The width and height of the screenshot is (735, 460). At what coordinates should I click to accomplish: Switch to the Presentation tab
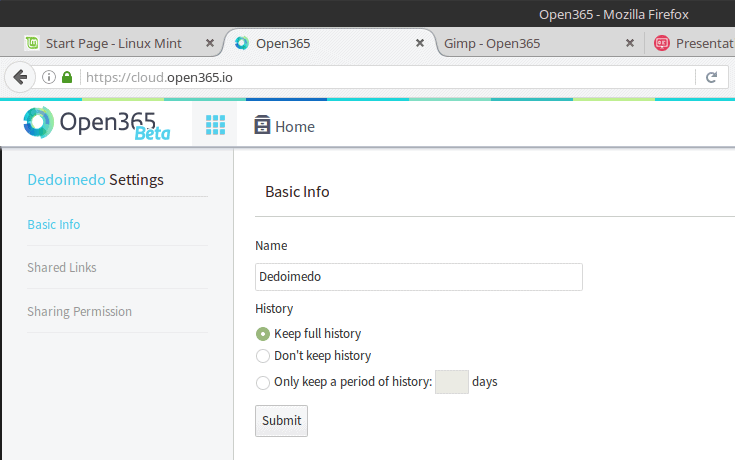point(694,44)
